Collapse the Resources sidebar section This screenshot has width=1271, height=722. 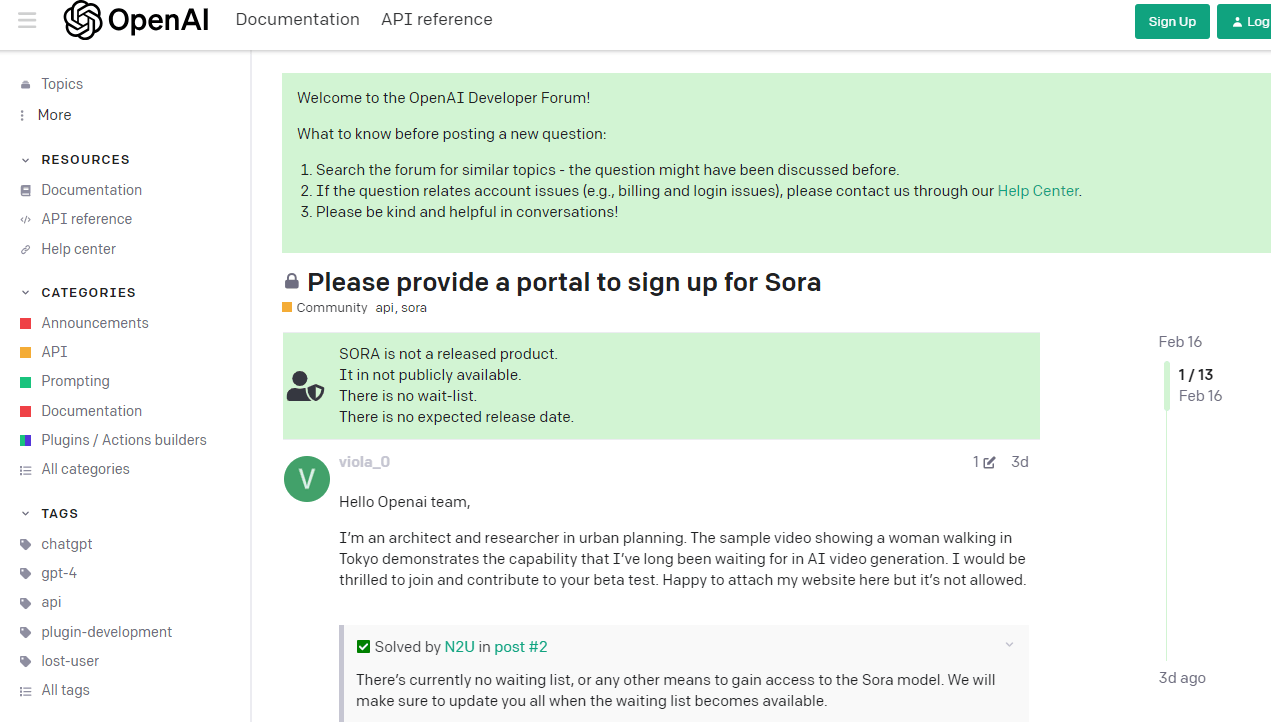pyautogui.click(x=25, y=160)
